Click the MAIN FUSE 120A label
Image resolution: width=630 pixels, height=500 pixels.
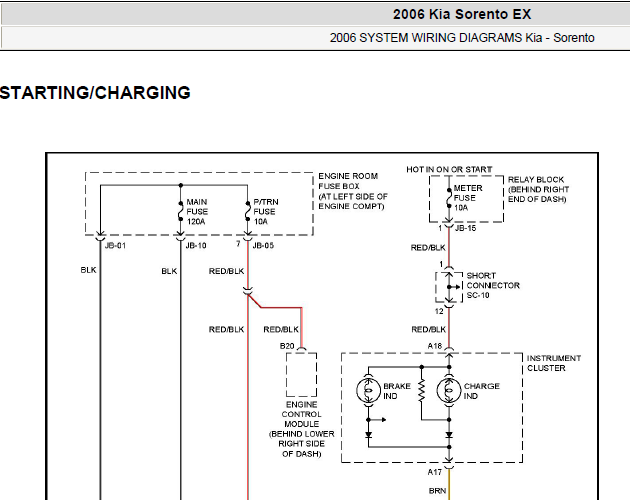click(197, 211)
